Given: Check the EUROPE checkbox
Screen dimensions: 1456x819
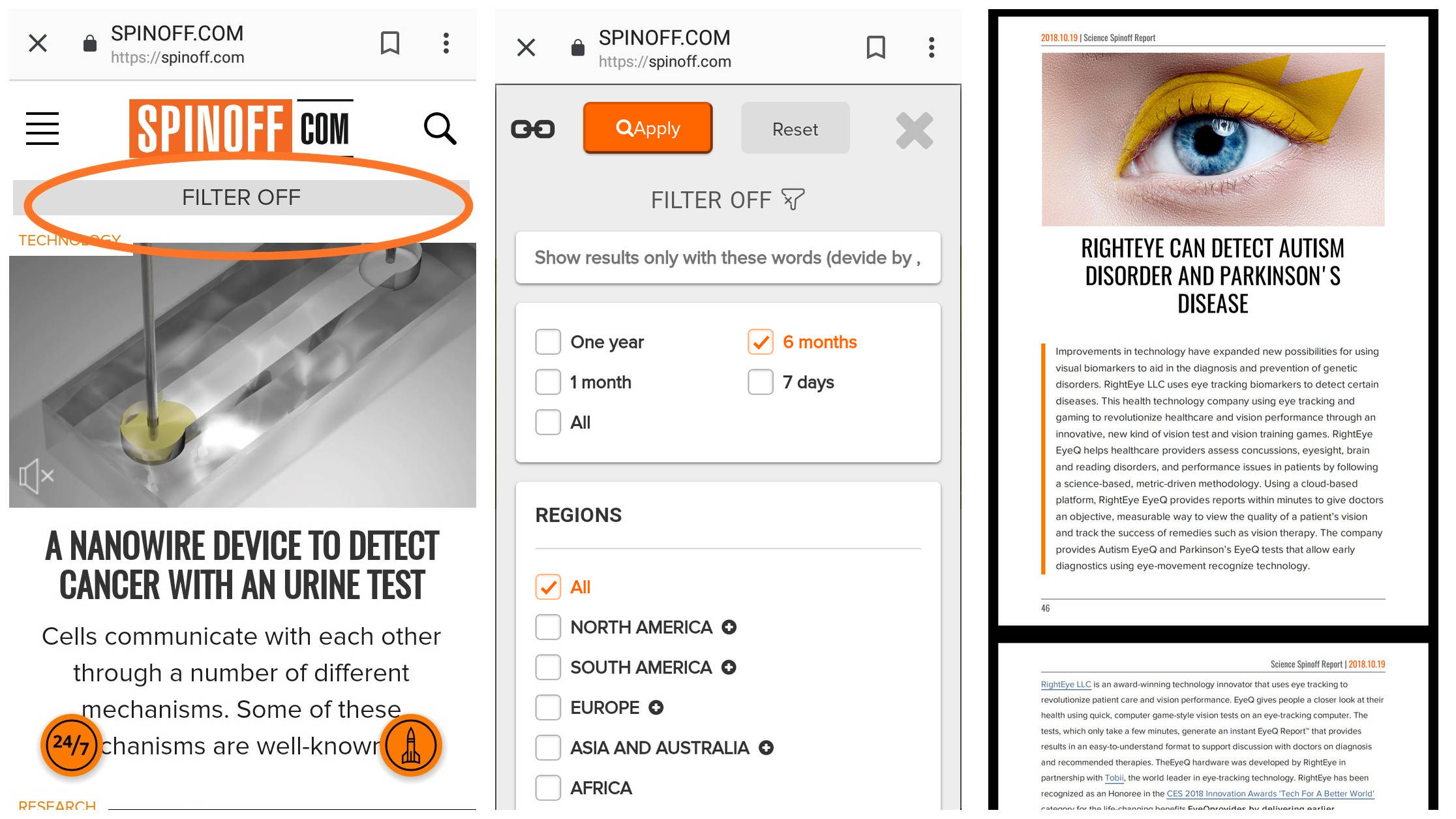Looking at the screenshot, I should pyautogui.click(x=548, y=707).
